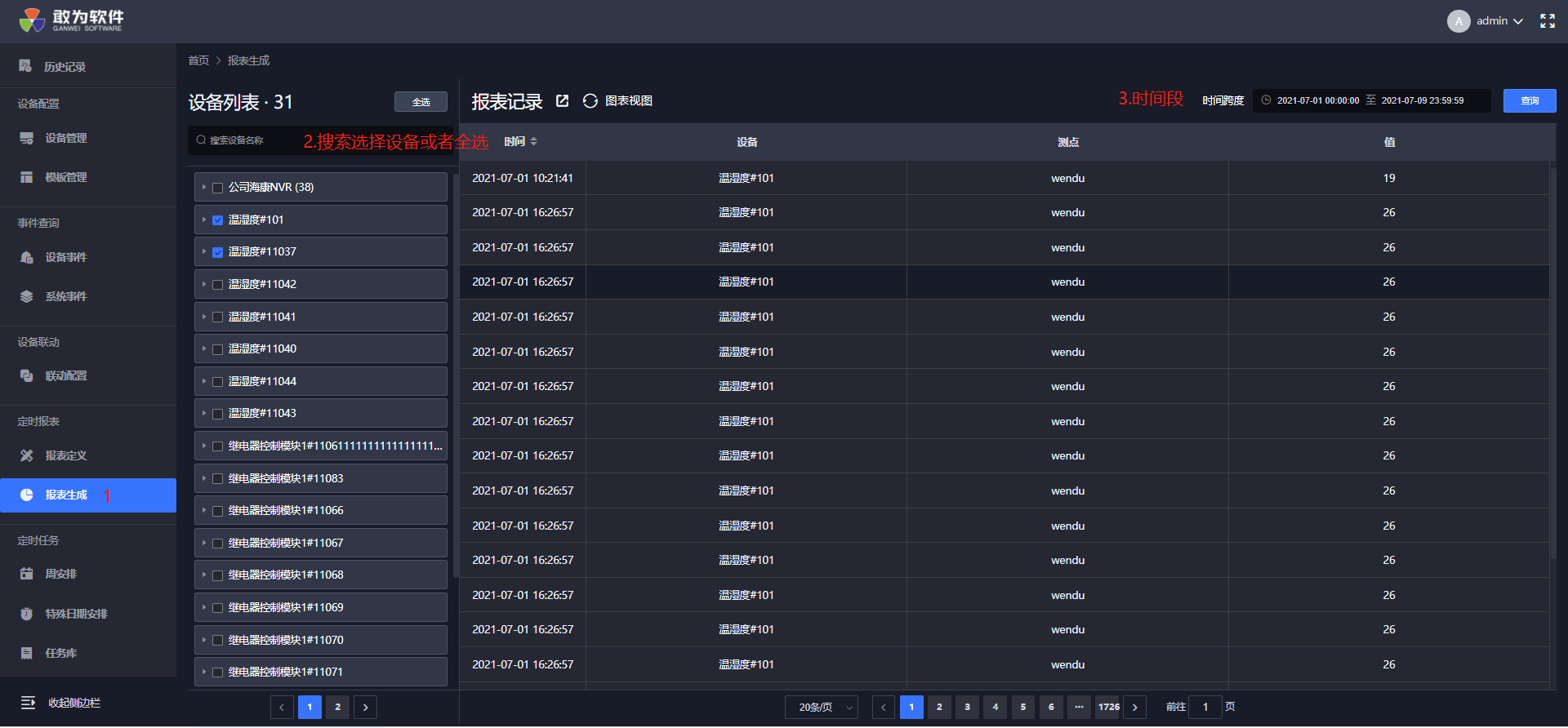Viewport: 1568px width, 728px height.
Task: Open 报表定义 menu item
Action: click(x=65, y=455)
